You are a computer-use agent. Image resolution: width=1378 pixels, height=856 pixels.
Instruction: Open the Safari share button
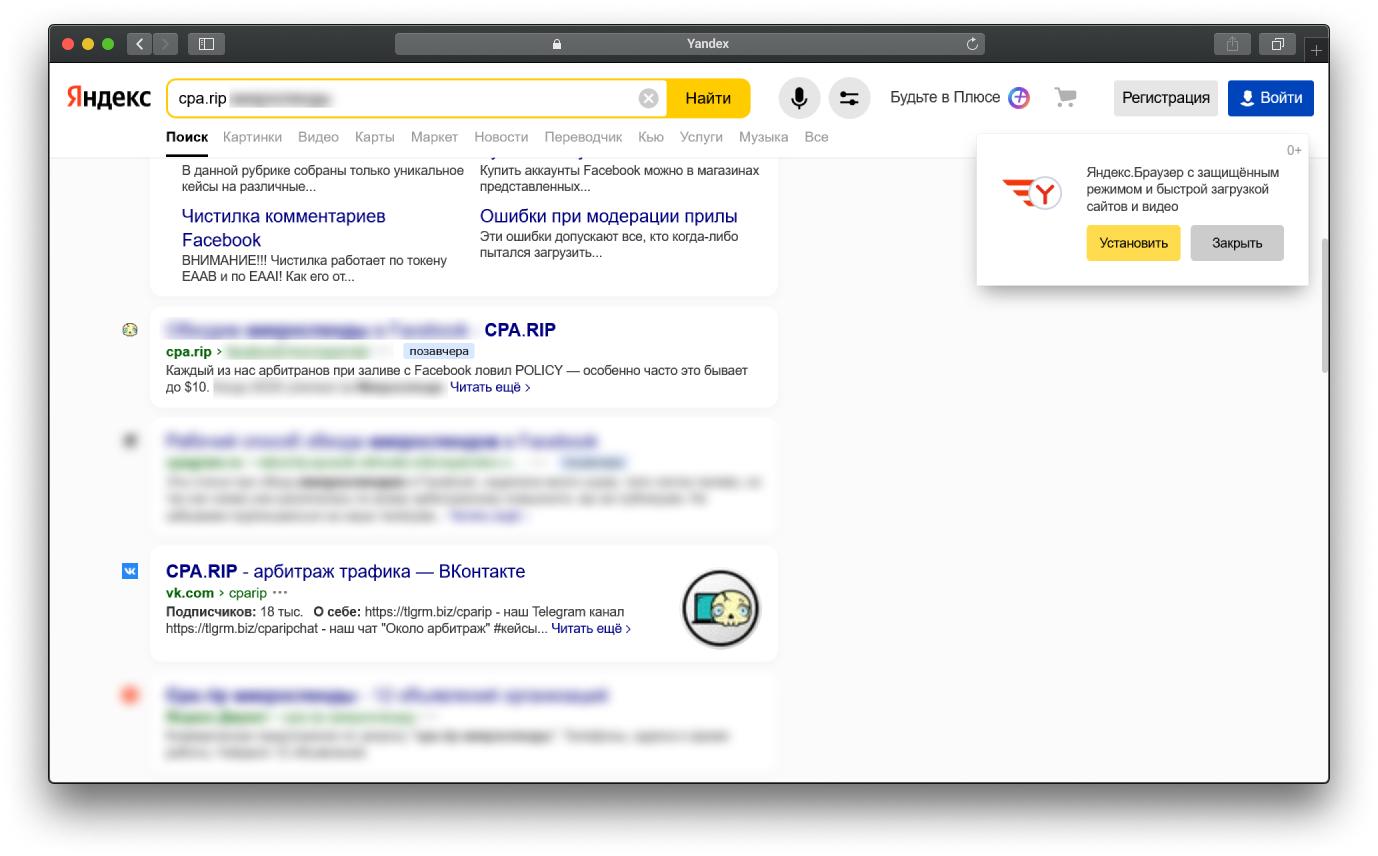point(1232,44)
